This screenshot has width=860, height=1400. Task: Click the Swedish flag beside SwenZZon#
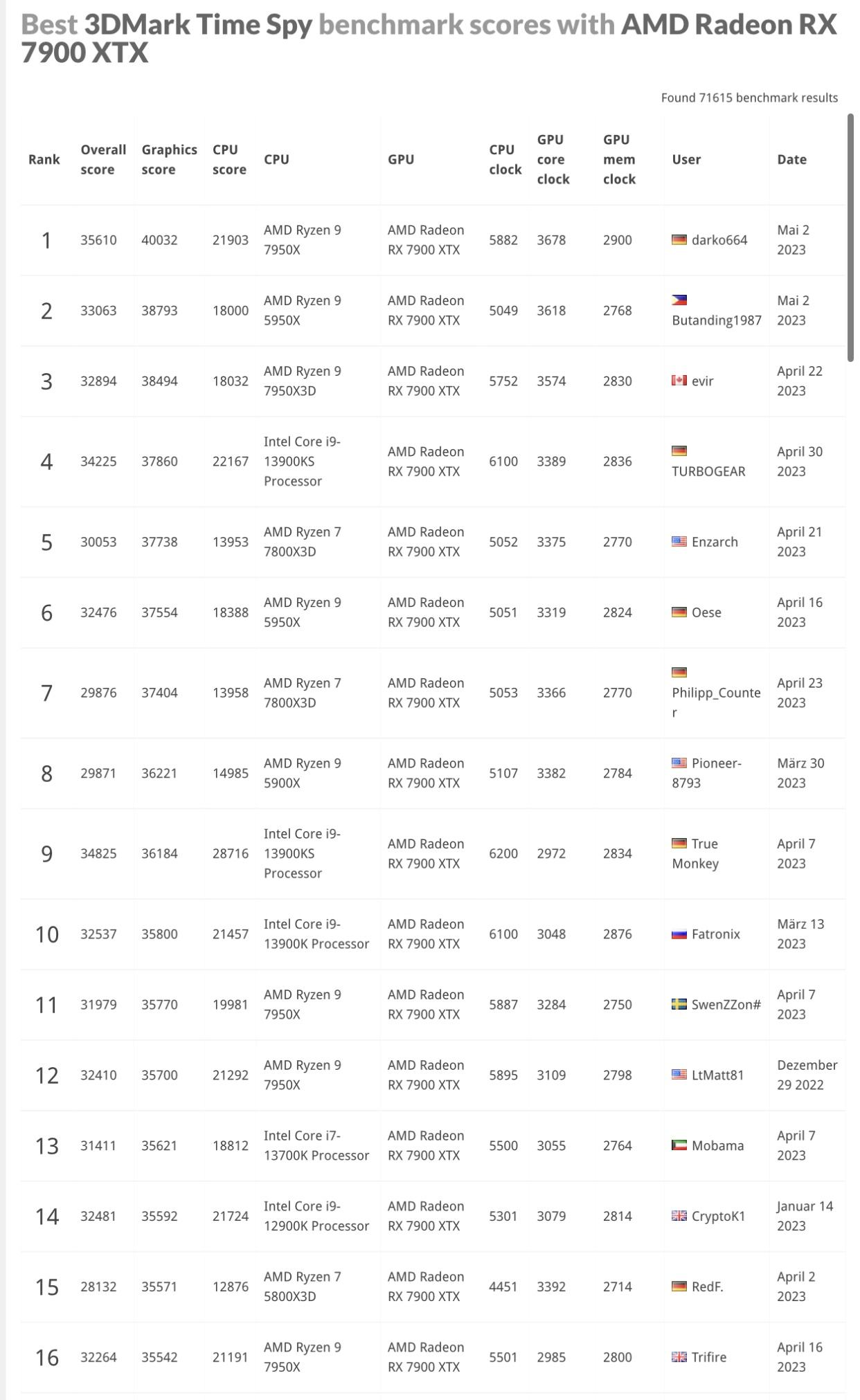coord(679,1004)
